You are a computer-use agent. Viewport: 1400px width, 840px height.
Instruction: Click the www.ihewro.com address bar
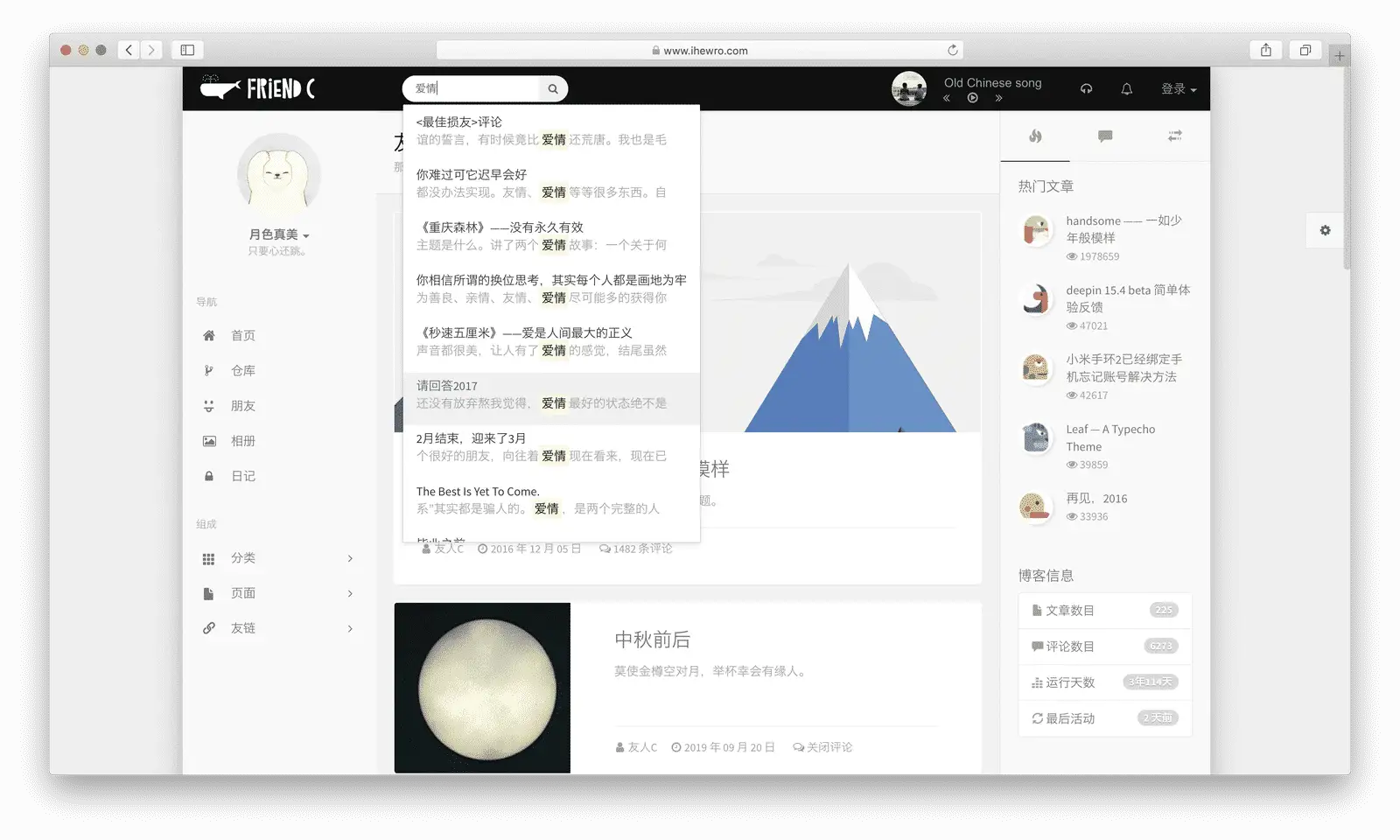pyautogui.click(x=700, y=50)
